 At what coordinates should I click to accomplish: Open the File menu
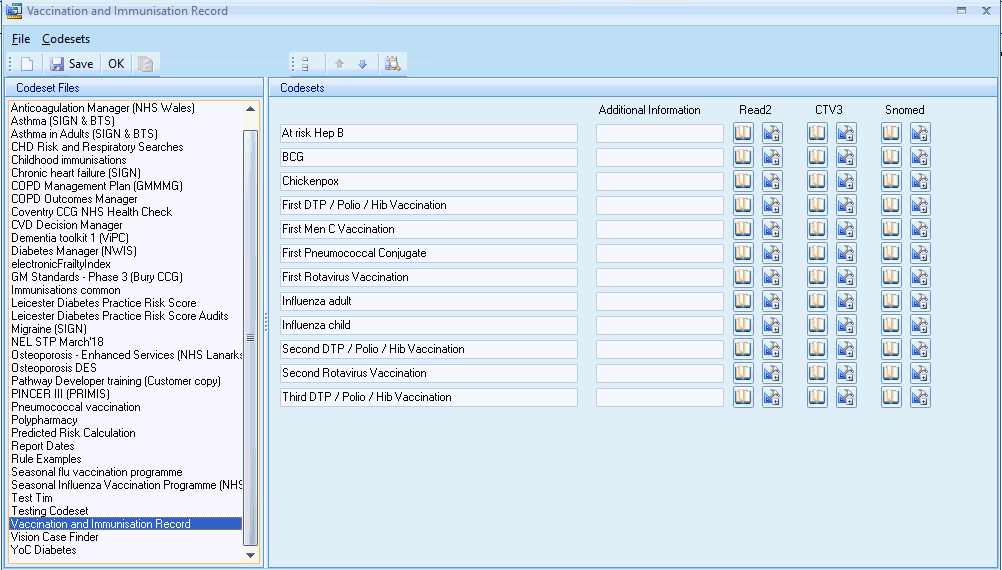[21, 39]
